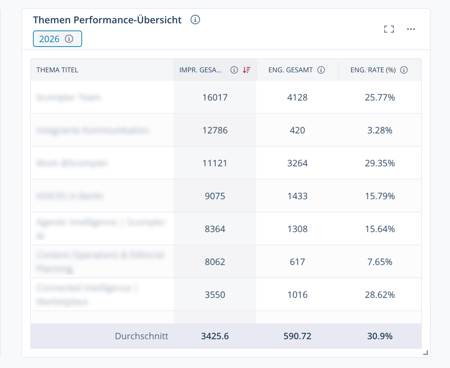Select impressions value 8062
Viewport: 450px width, 368px height.
[x=215, y=262]
